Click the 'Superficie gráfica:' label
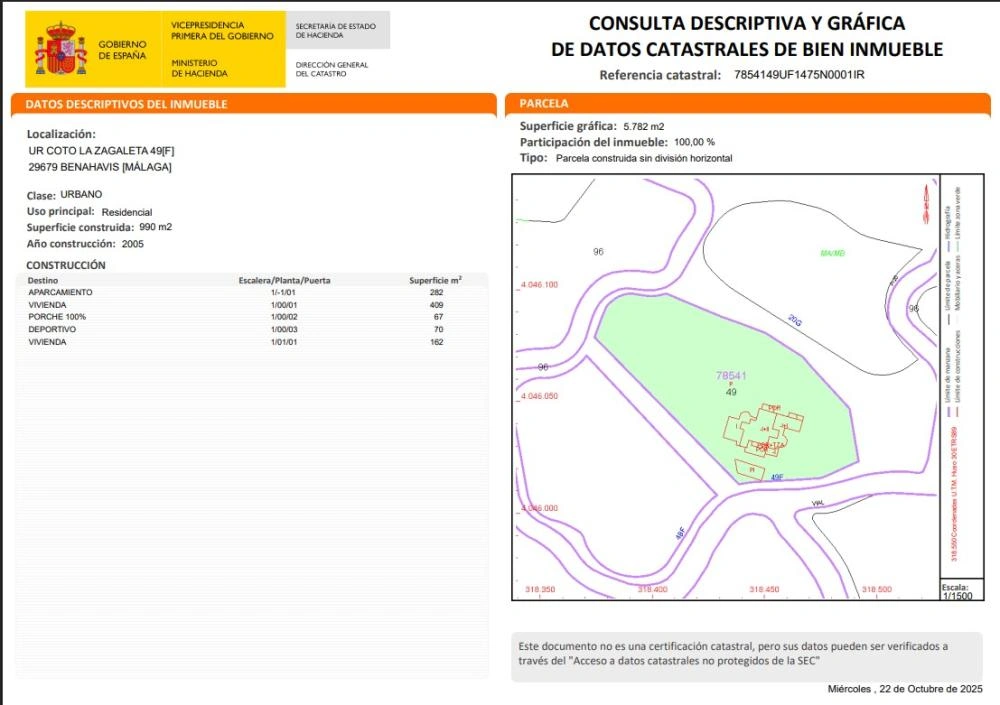This screenshot has width=1000, height=705. 568,126
